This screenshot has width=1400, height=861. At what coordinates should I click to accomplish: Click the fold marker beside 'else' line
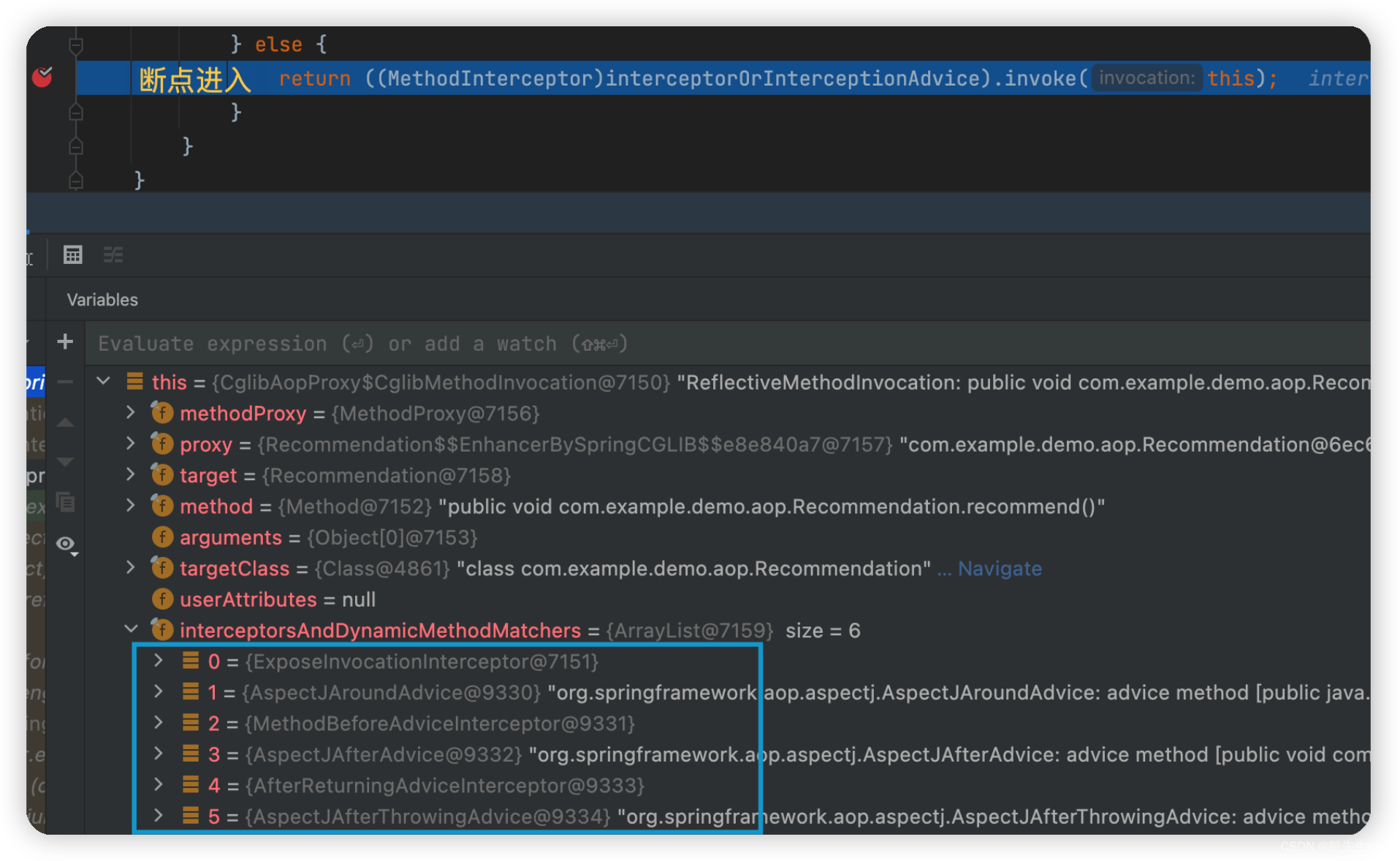tap(75, 45)
